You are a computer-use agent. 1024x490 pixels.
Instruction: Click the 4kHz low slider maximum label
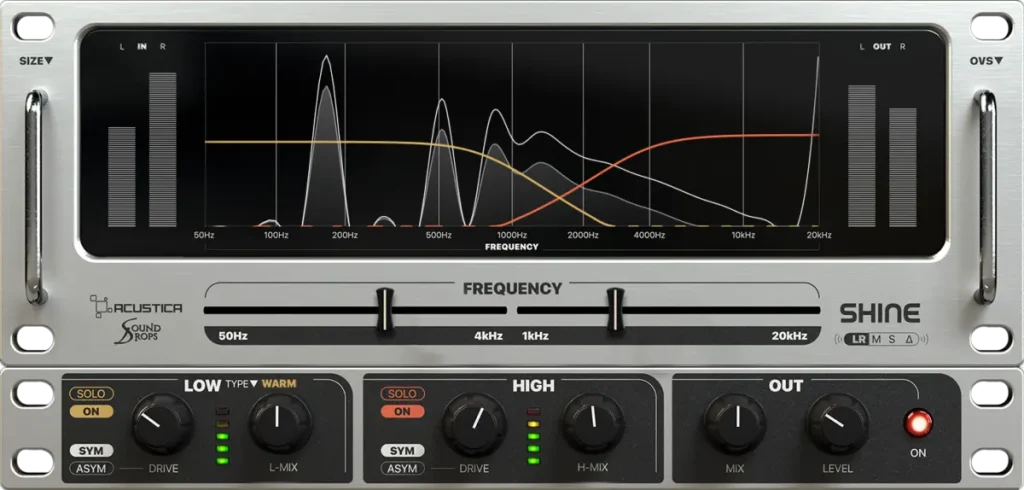[x=488, y=336]
